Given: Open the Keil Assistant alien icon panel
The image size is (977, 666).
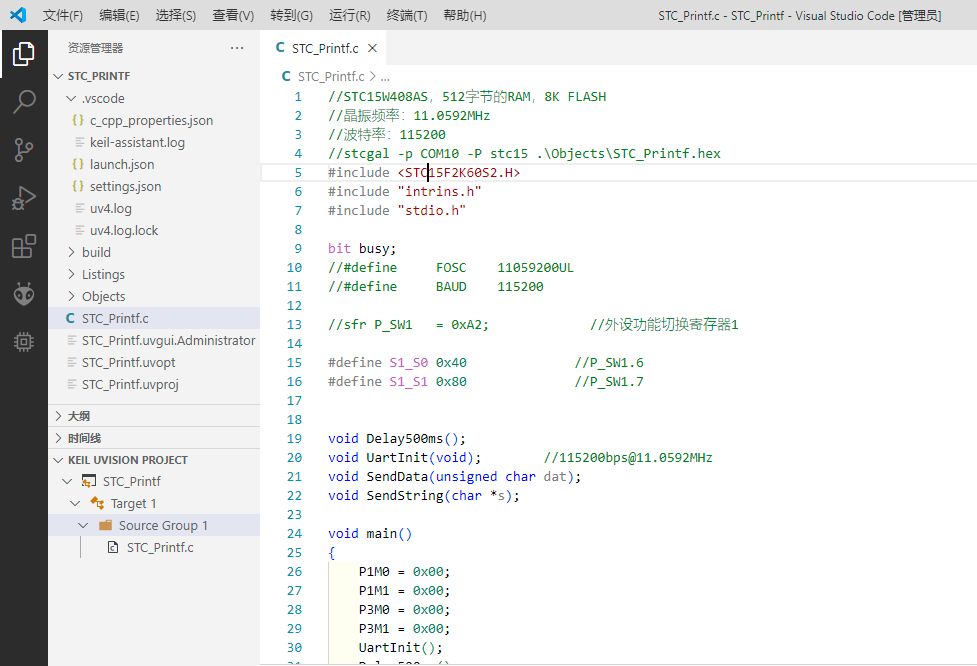Looking at the screenshot, I should (24, 293).
